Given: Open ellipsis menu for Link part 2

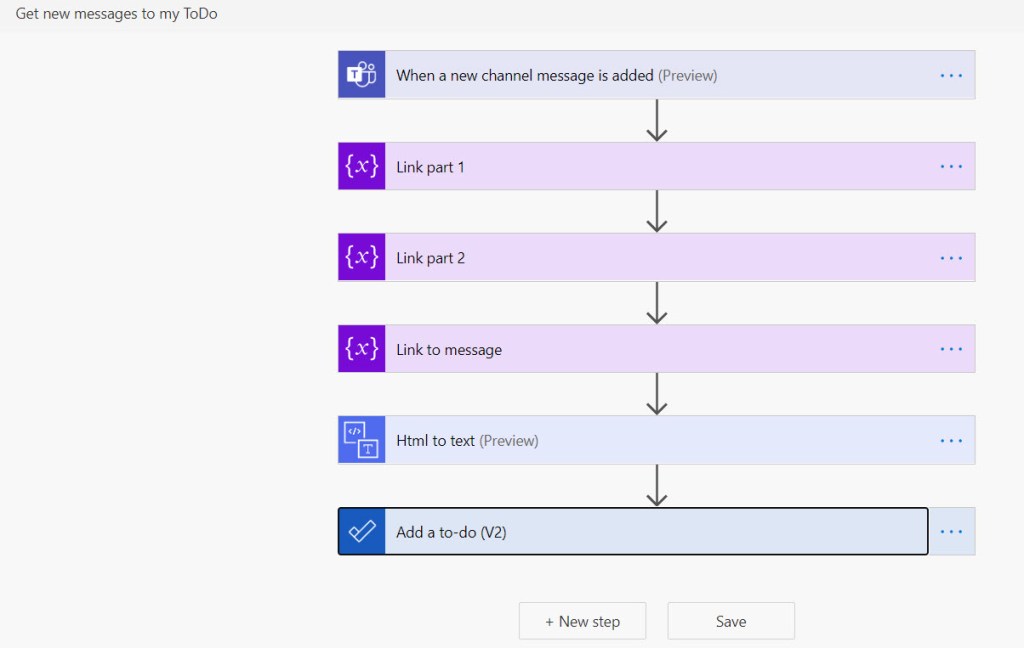Looking at the screenshot, I should click(951, 258).
